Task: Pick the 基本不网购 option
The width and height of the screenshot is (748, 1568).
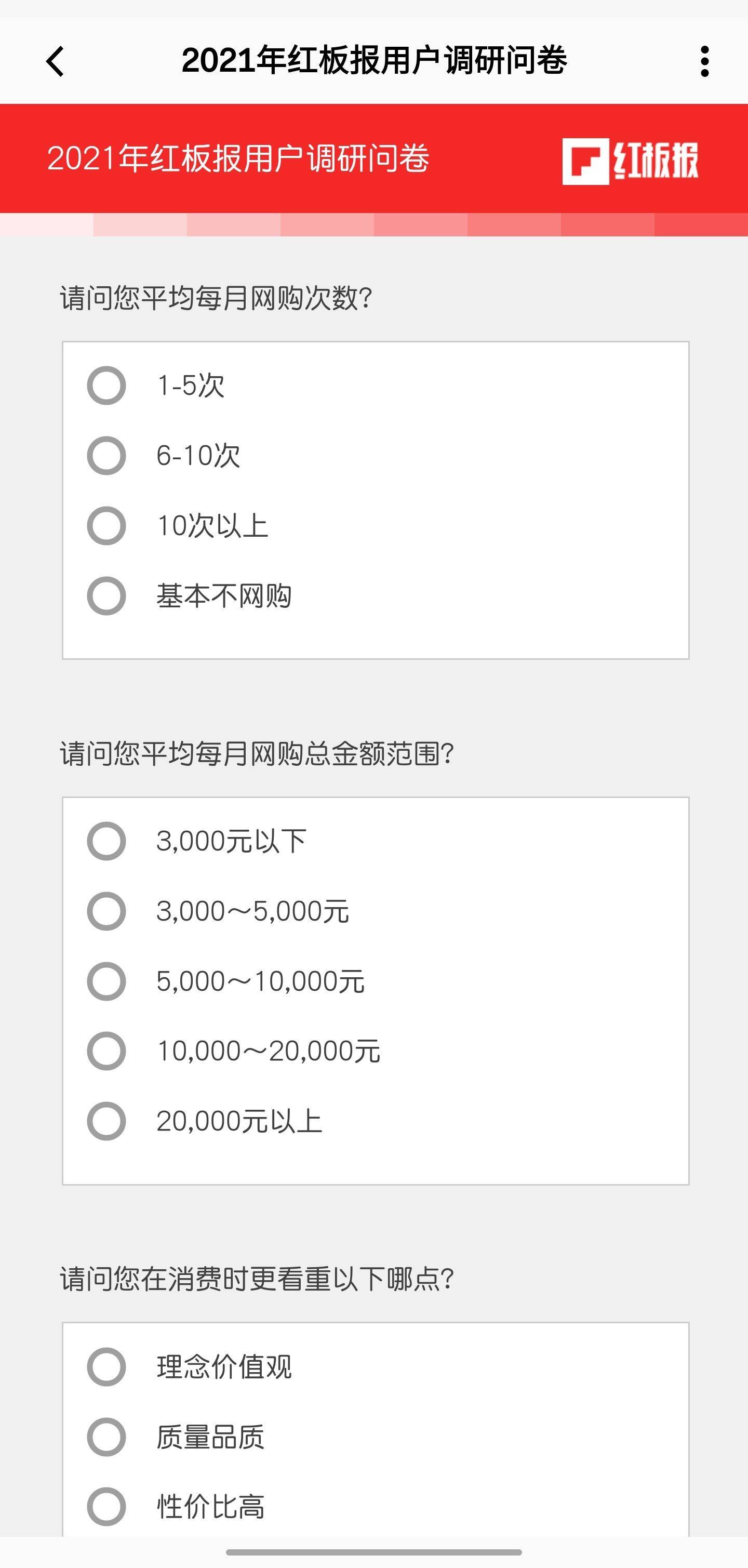Action: tap(106, 596)
